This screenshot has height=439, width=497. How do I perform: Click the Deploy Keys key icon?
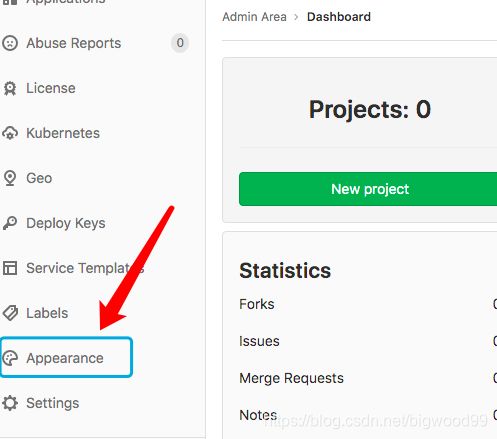(x=10, y=223)
